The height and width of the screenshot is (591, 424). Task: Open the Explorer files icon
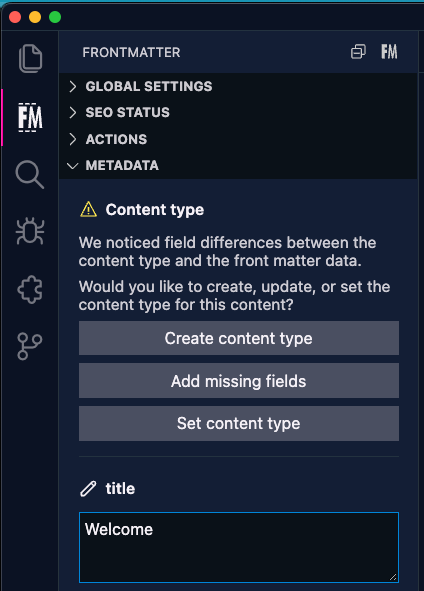tap(30, 58)
